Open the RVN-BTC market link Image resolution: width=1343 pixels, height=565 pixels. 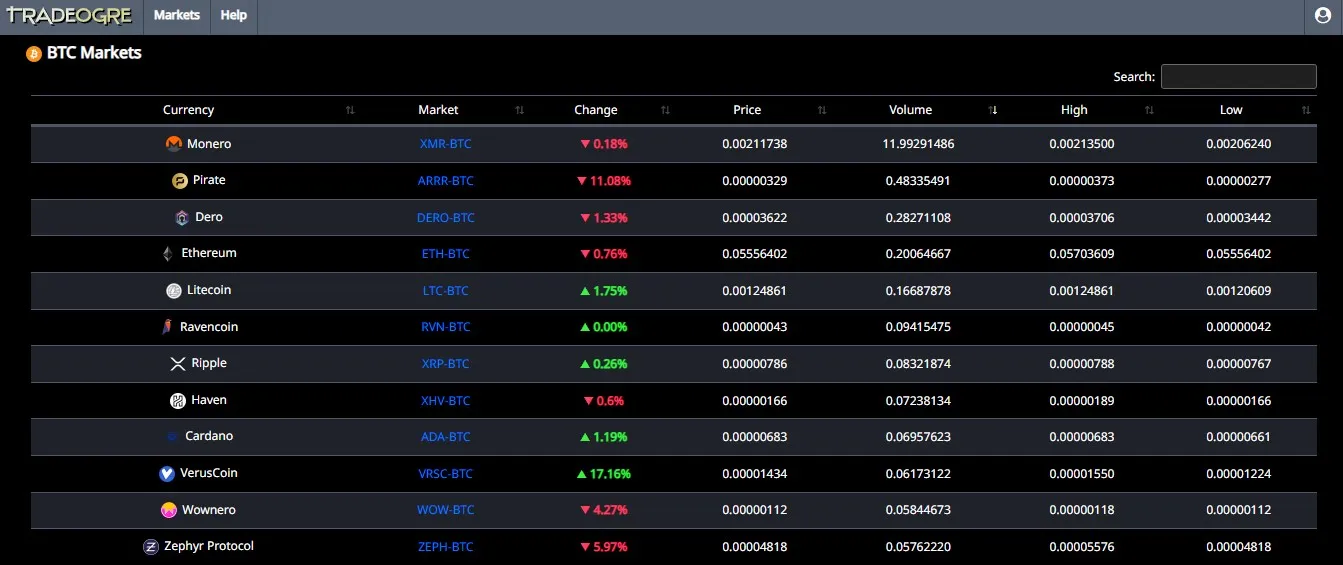(446, 327)
